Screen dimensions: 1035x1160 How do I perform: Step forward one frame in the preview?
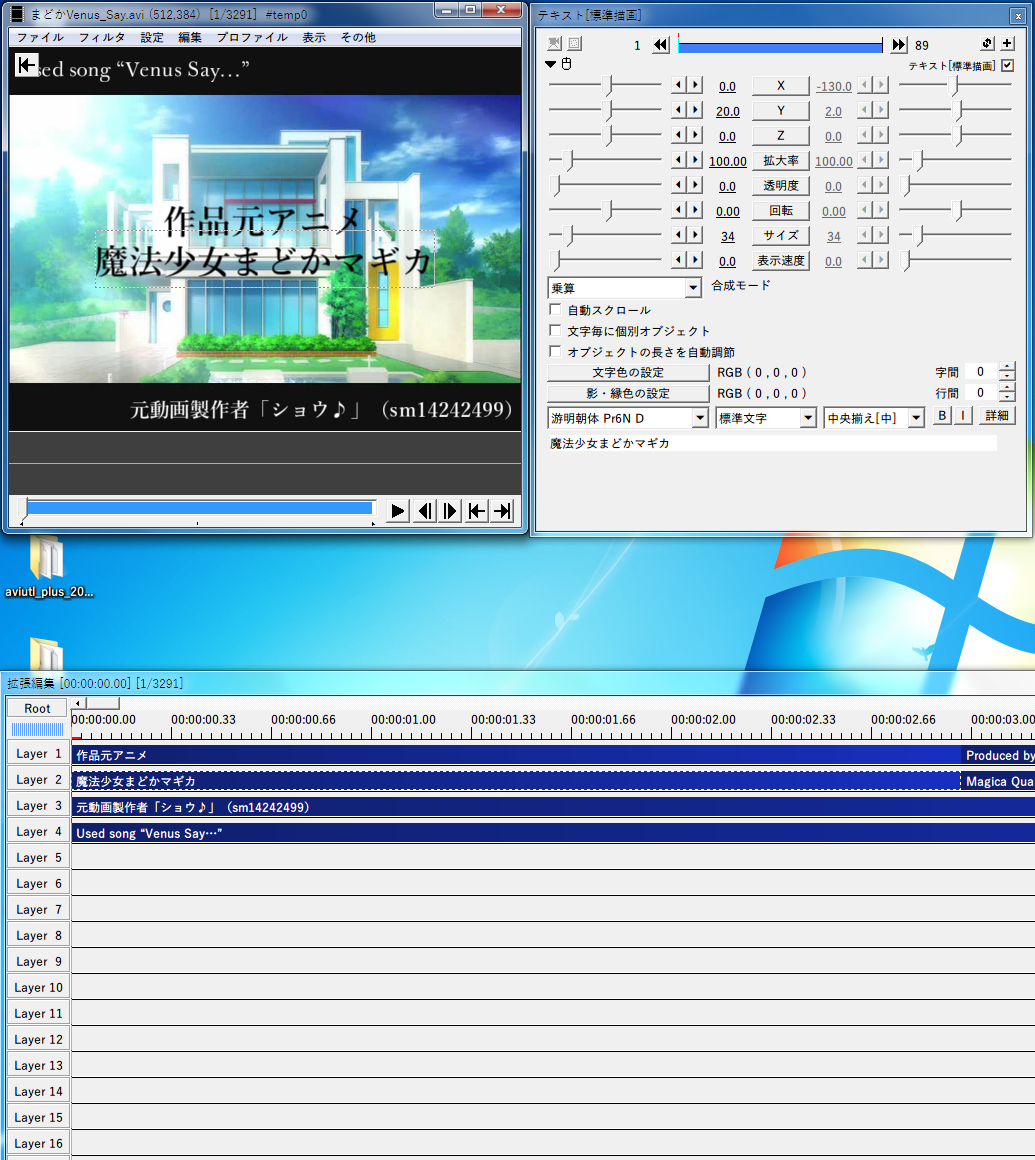click(451, 510)
